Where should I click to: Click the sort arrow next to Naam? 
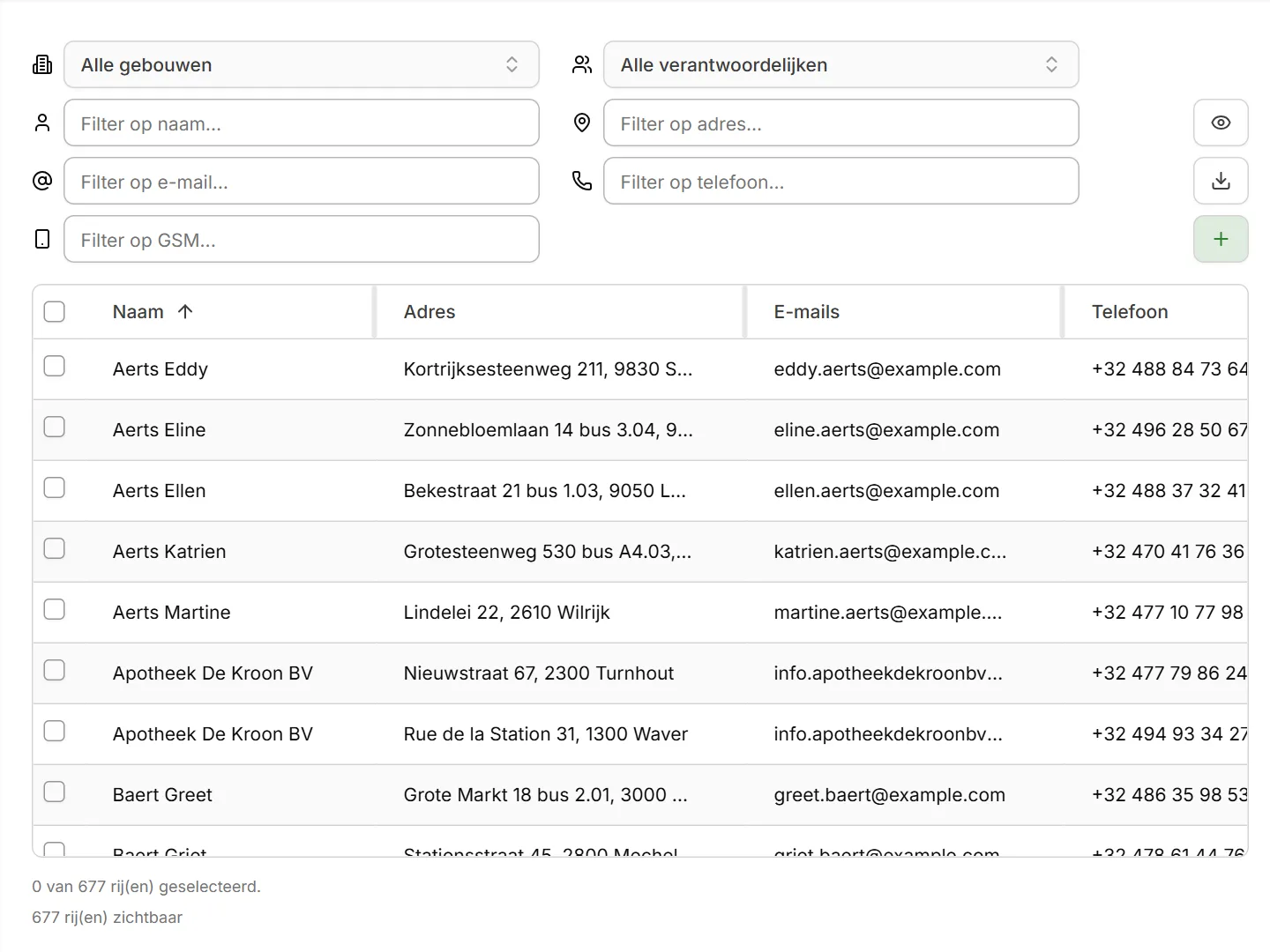[185, 311]
